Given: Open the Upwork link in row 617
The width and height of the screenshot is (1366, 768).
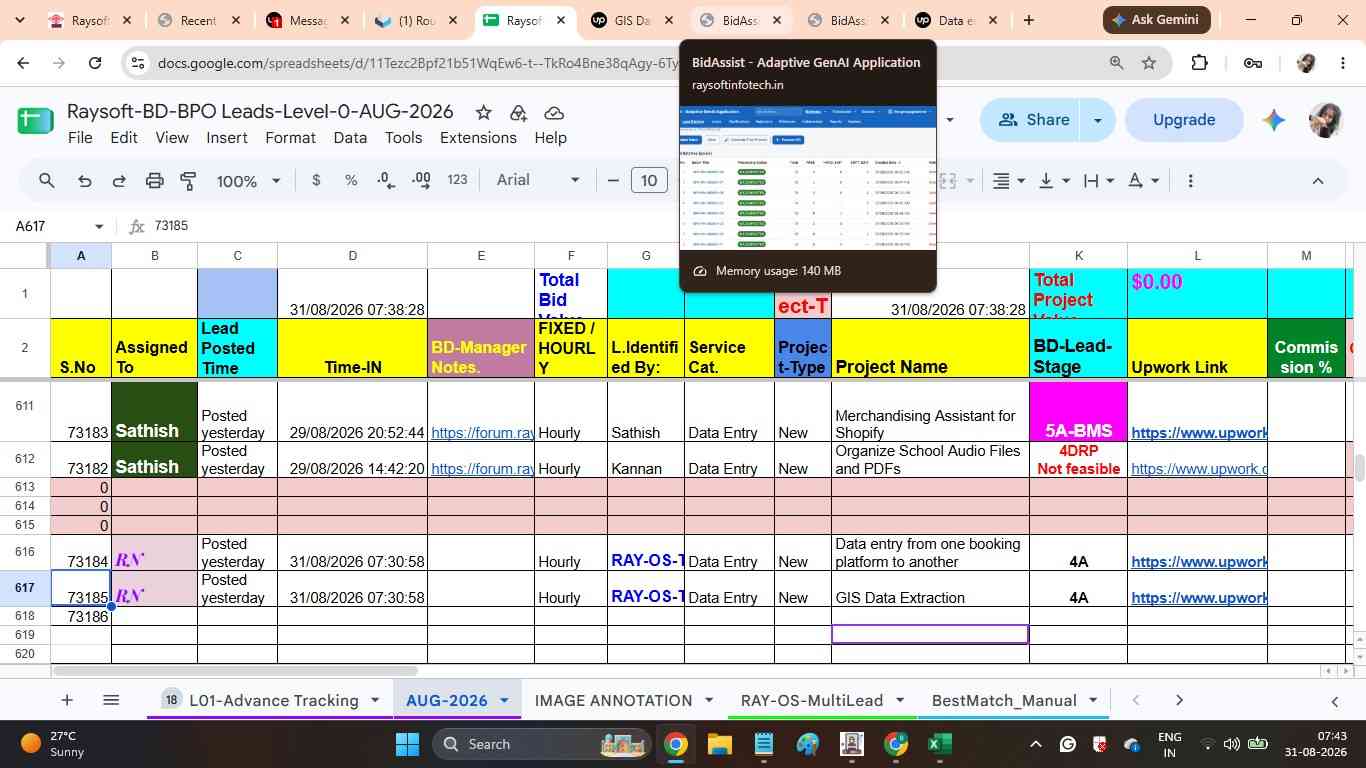Looking at the screenshot, I should pos(1198,598).
